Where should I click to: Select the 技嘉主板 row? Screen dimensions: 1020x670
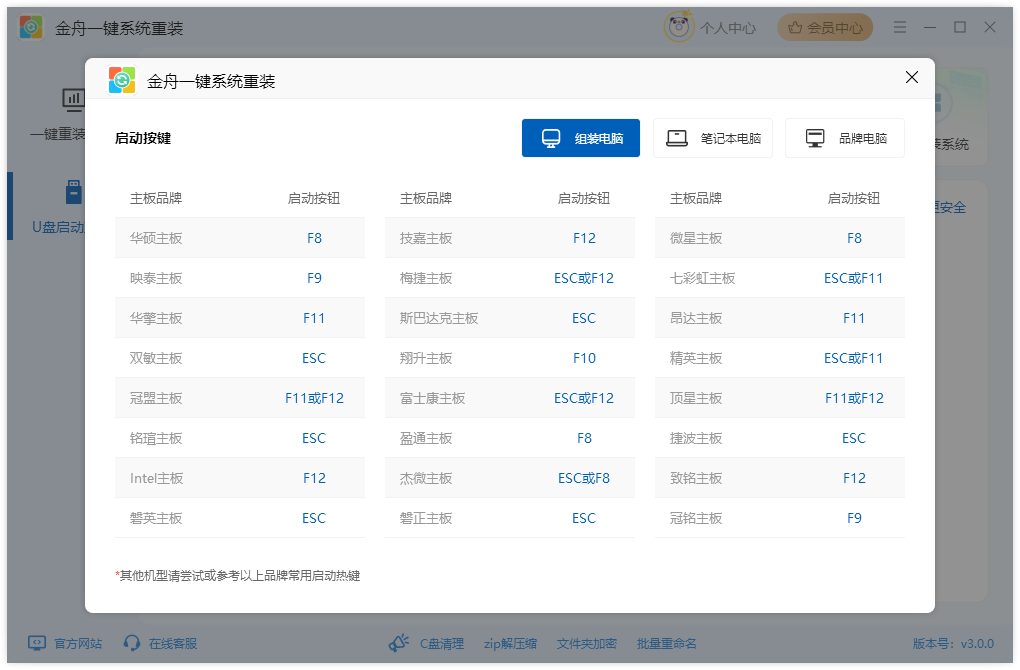click(x=509, y=238)
